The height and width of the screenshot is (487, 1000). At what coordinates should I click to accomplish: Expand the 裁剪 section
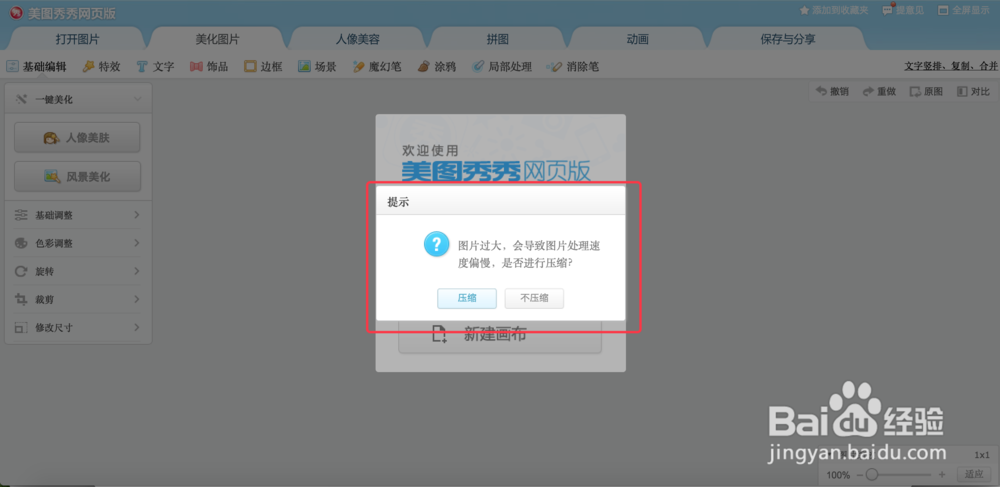click(77, 300)
